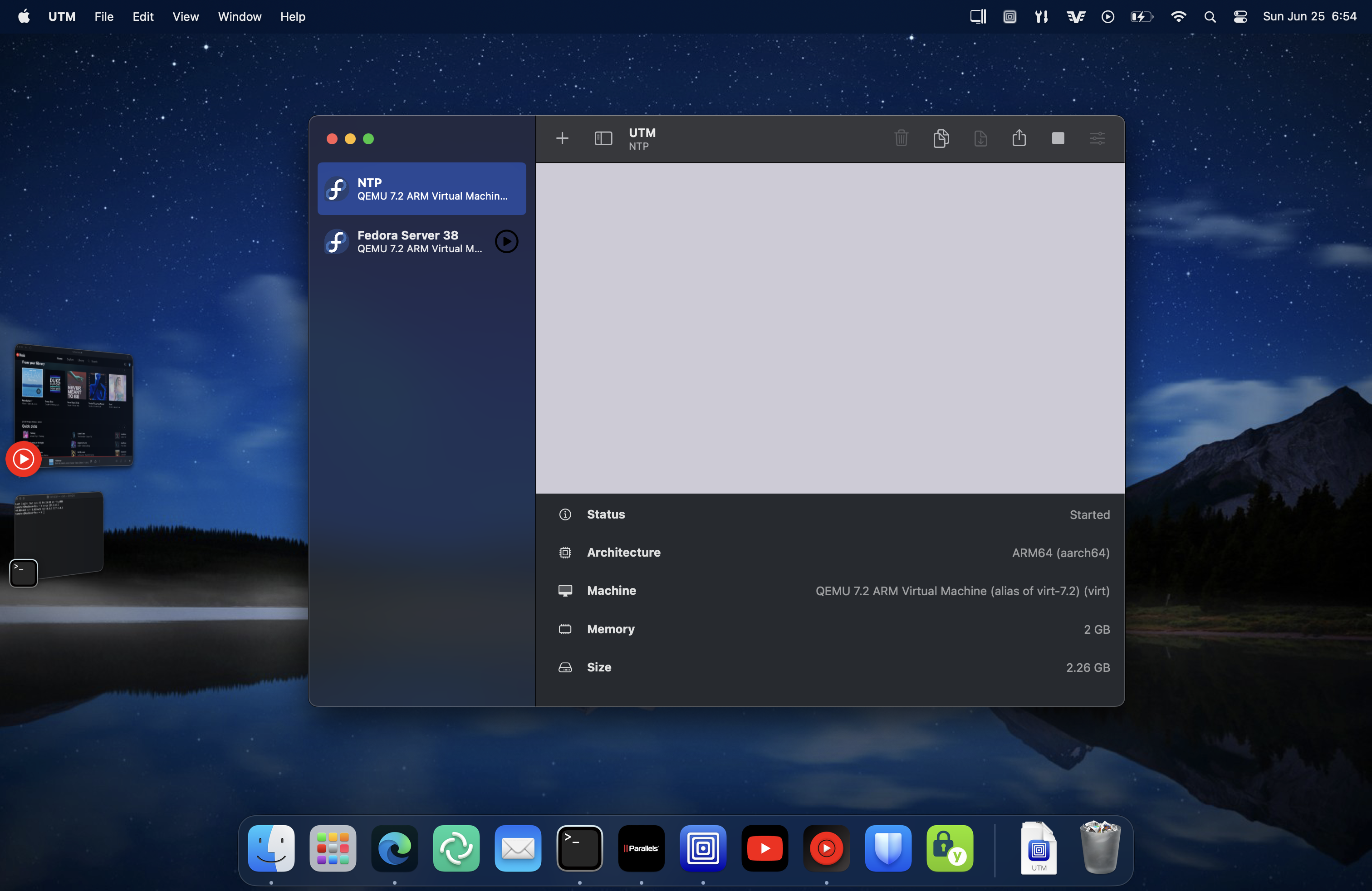Open the Window menu
The width and height of the screenshot is (1372, 891).
point(239,16)
